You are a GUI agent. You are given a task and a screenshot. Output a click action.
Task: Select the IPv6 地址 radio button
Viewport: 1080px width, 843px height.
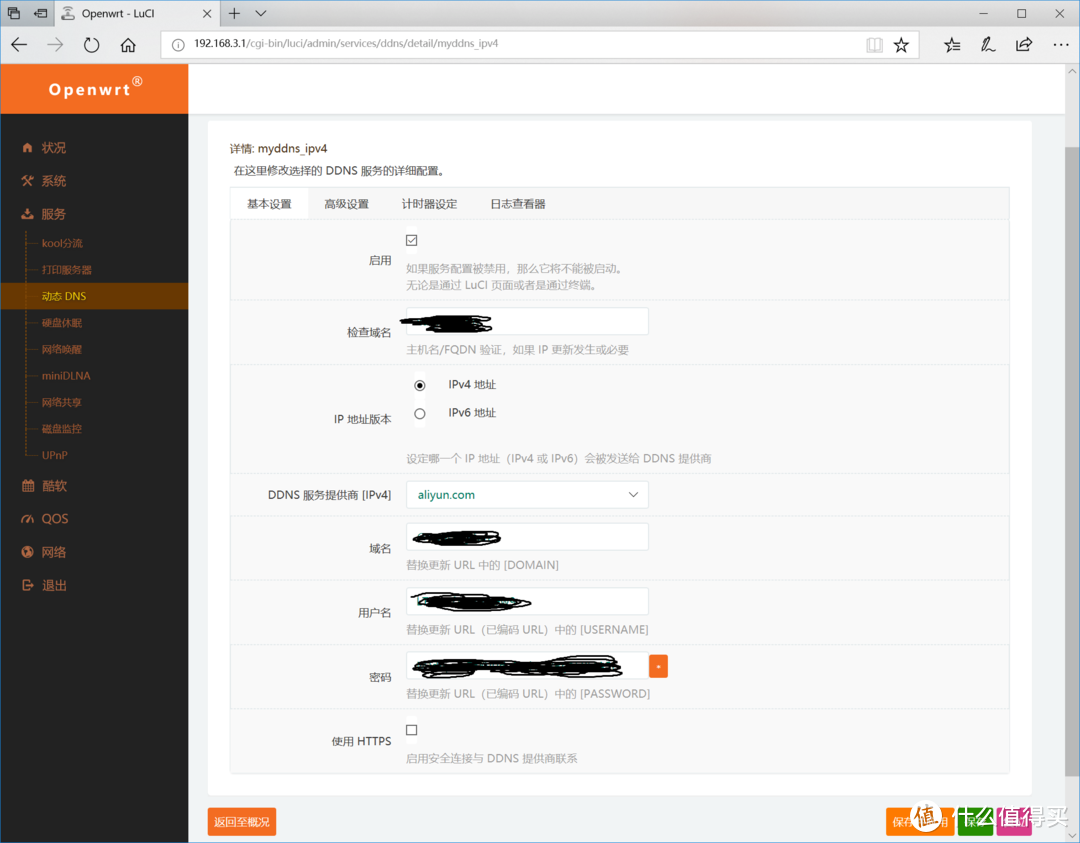point(419,412)
